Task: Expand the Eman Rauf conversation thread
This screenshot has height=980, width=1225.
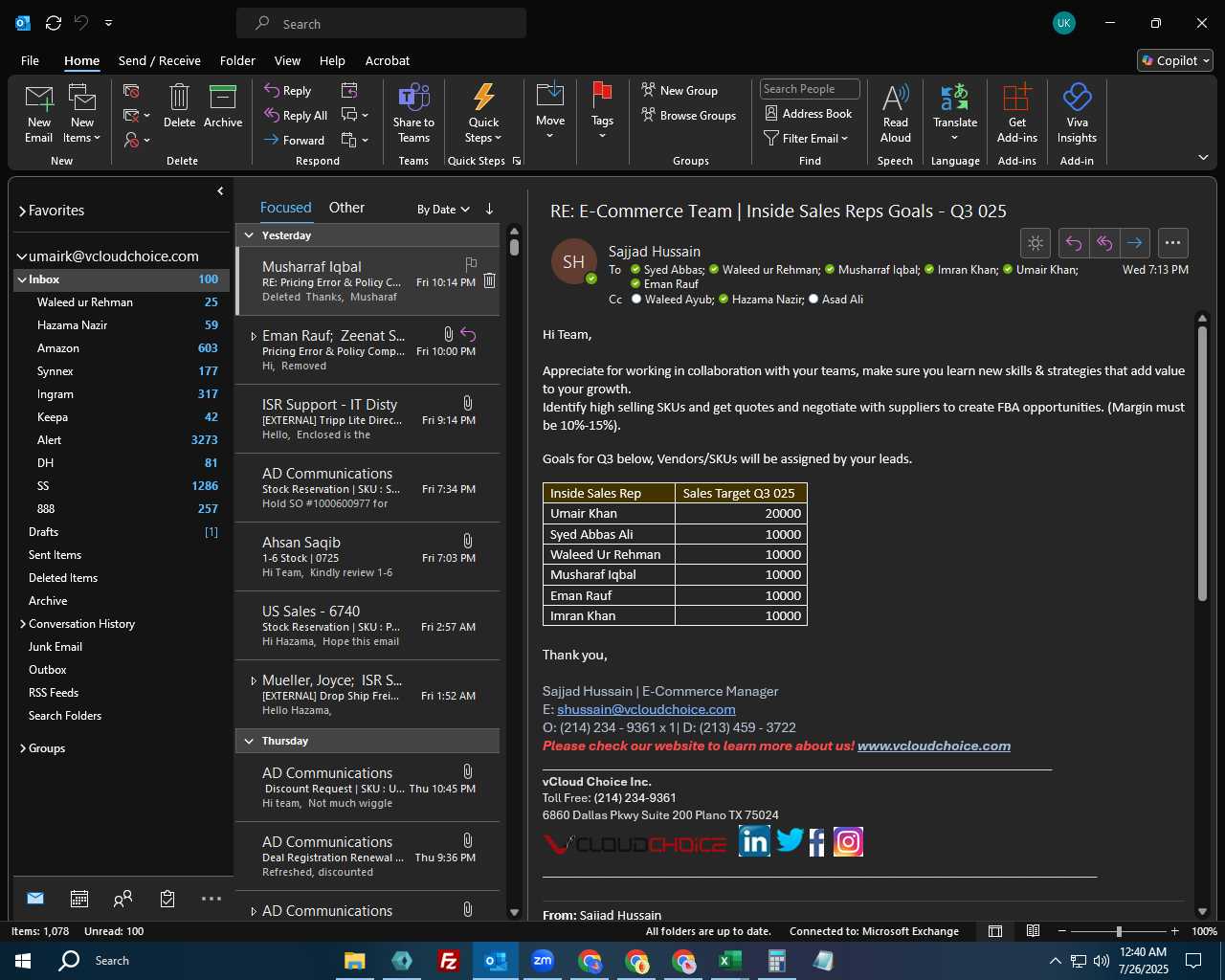Action: (253, 336)
